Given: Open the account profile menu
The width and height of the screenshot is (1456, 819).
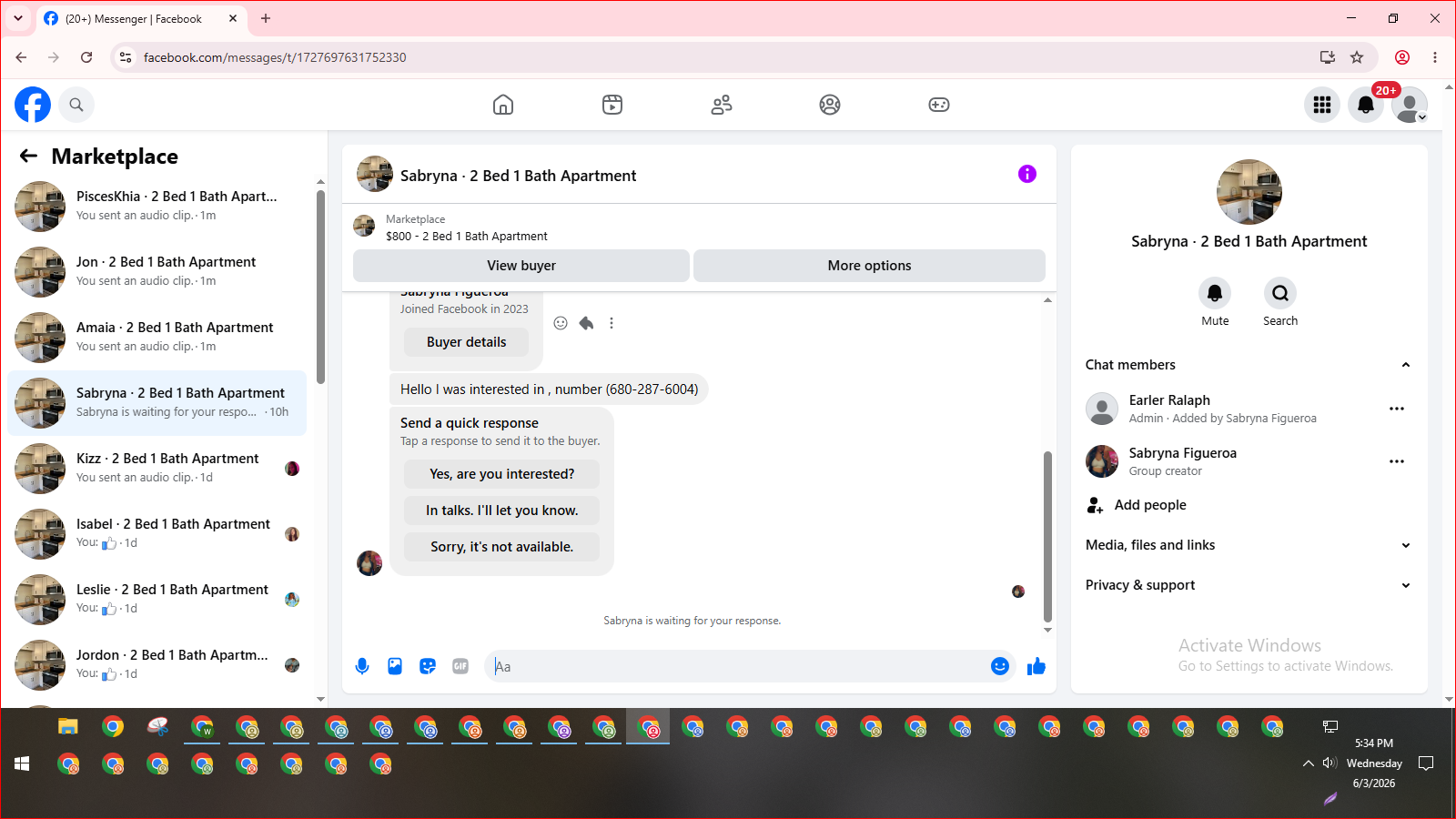Looking at the screenshot, I should [x=1410, y=105].
